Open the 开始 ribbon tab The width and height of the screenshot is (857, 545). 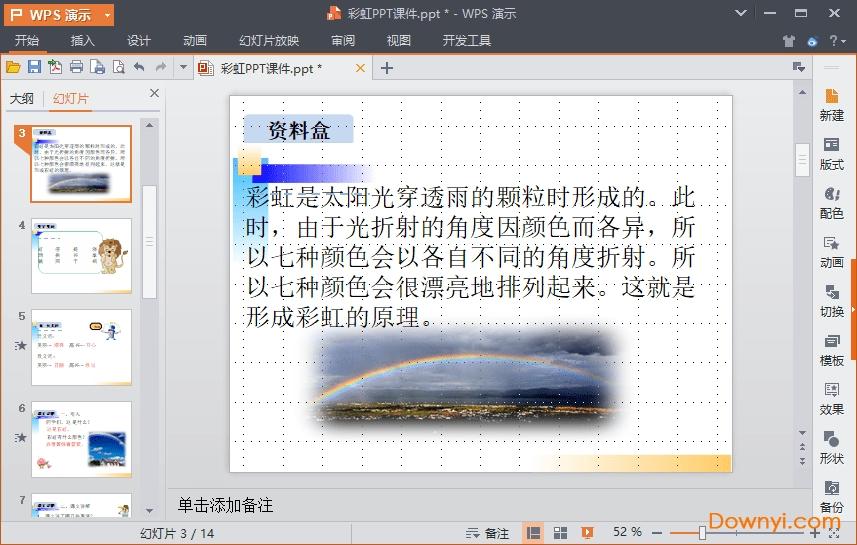tap(27, 40)
